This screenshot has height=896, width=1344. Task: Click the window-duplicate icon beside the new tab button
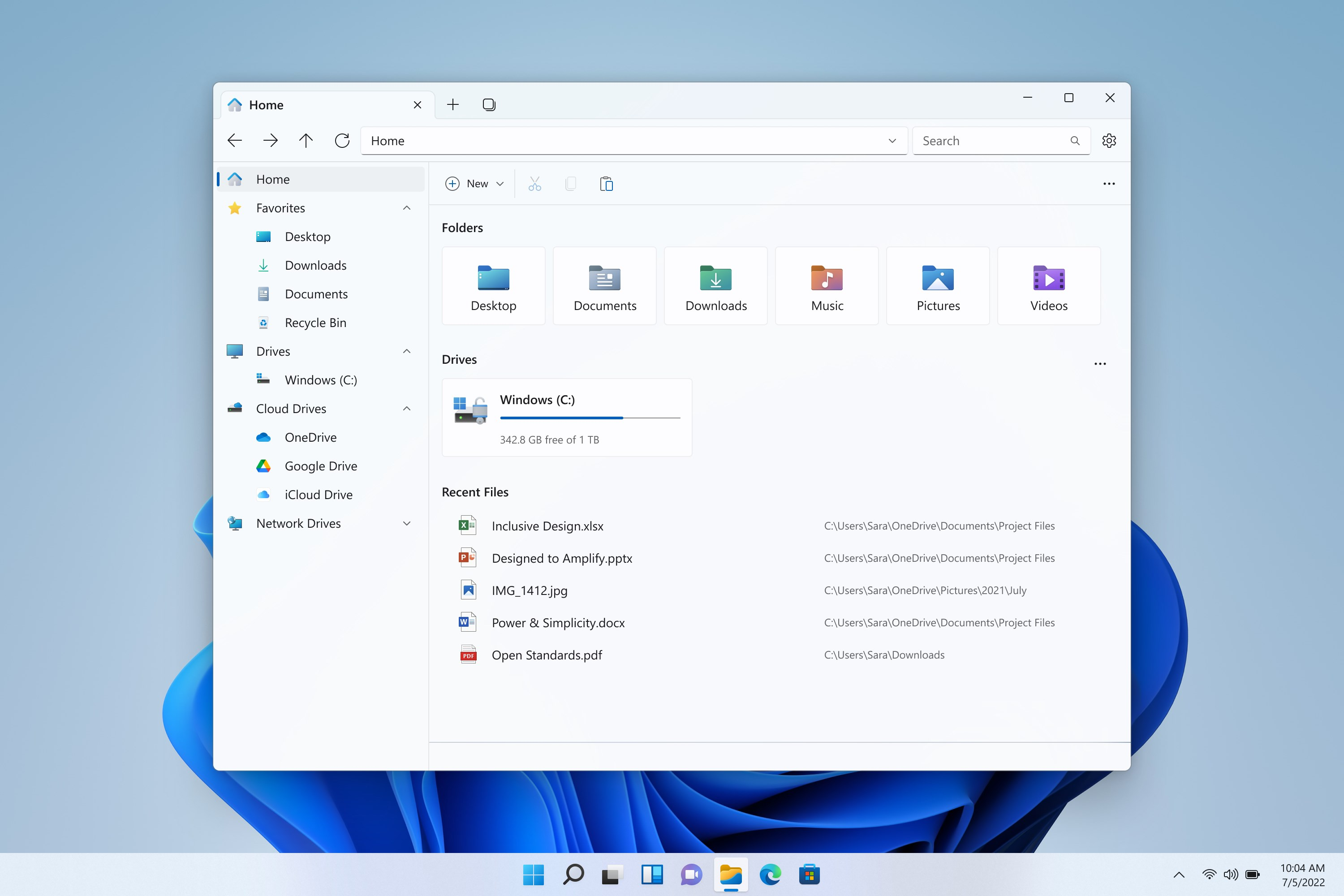coord(489,104)
